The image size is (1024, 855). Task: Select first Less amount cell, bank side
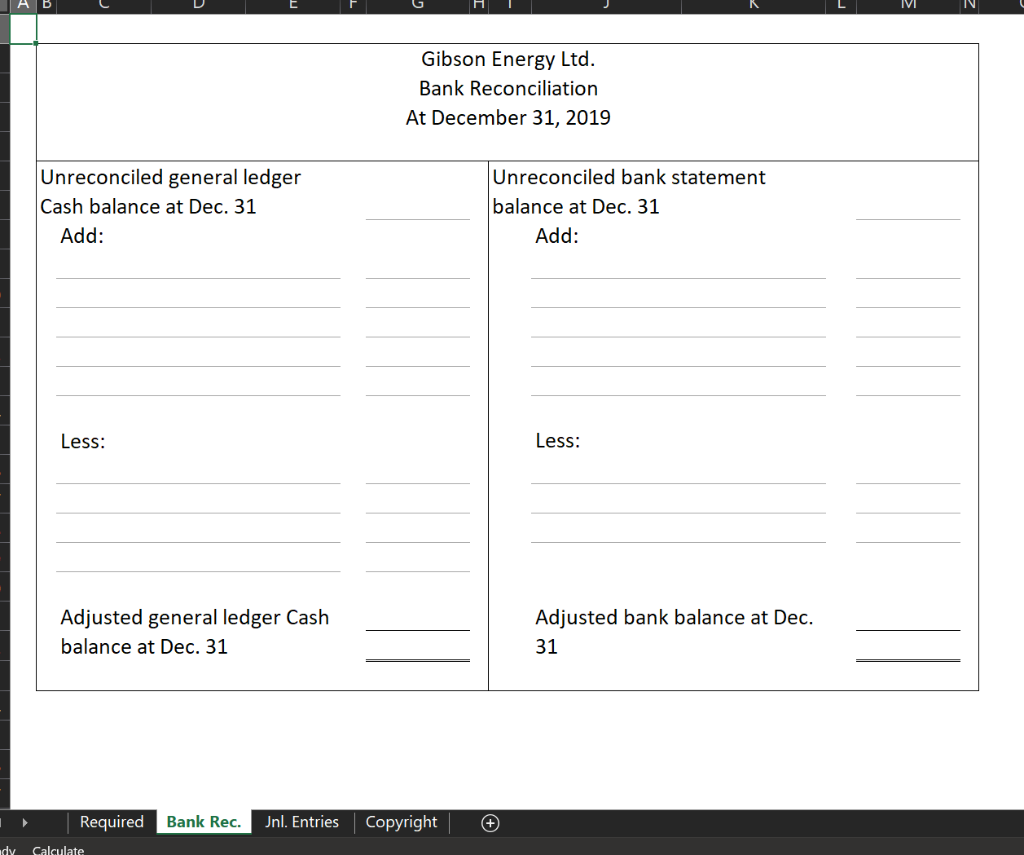pyautogui.click(x=908, y=470)
